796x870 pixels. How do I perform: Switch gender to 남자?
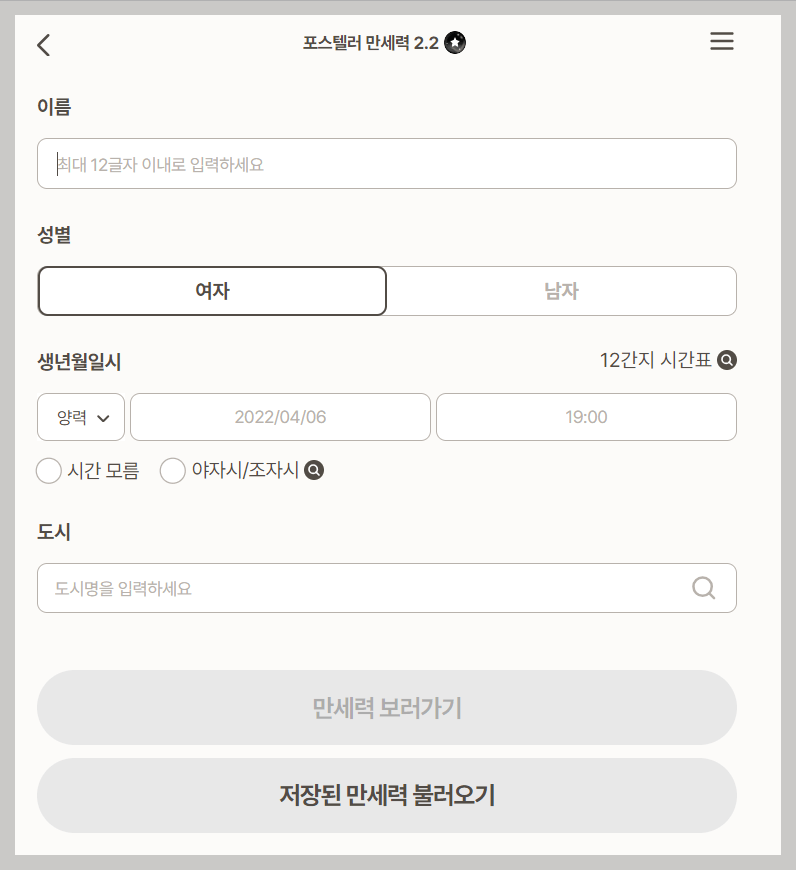pyautogui.click(x=562, y=291)
